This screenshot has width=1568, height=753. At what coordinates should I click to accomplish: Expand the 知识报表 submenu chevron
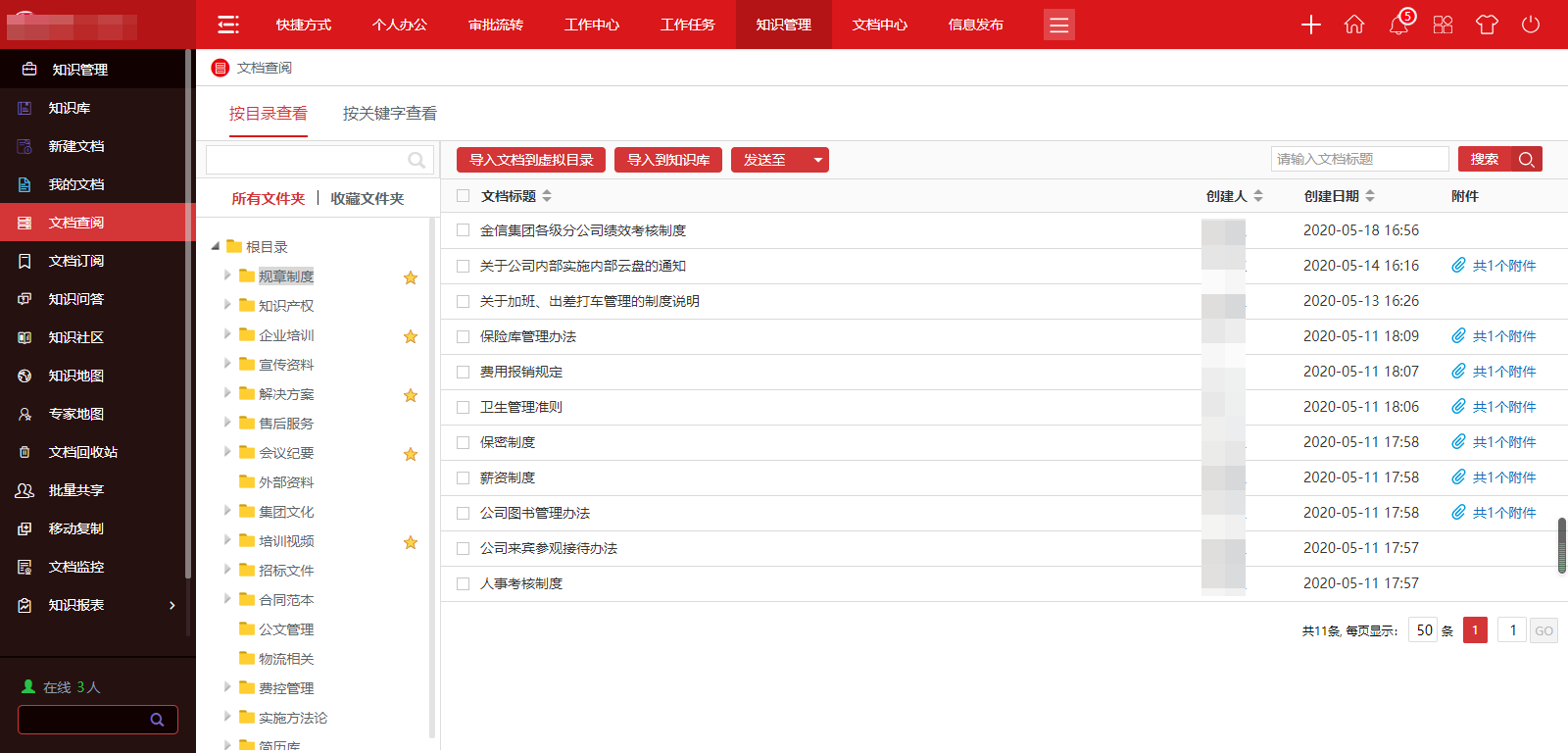tap(172, 605)
